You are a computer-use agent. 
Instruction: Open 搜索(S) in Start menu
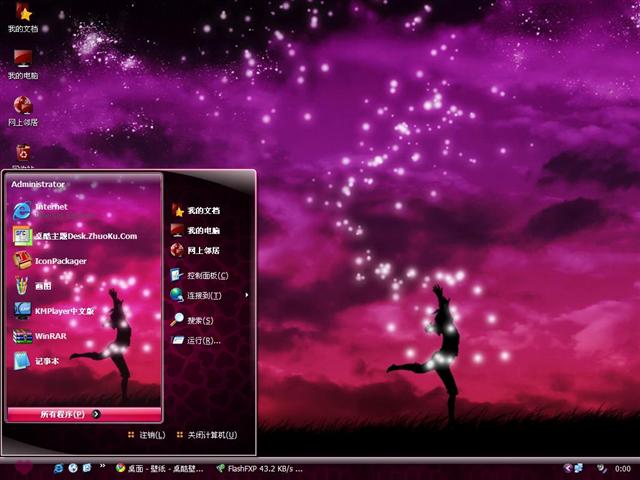[x=200, y=320]
